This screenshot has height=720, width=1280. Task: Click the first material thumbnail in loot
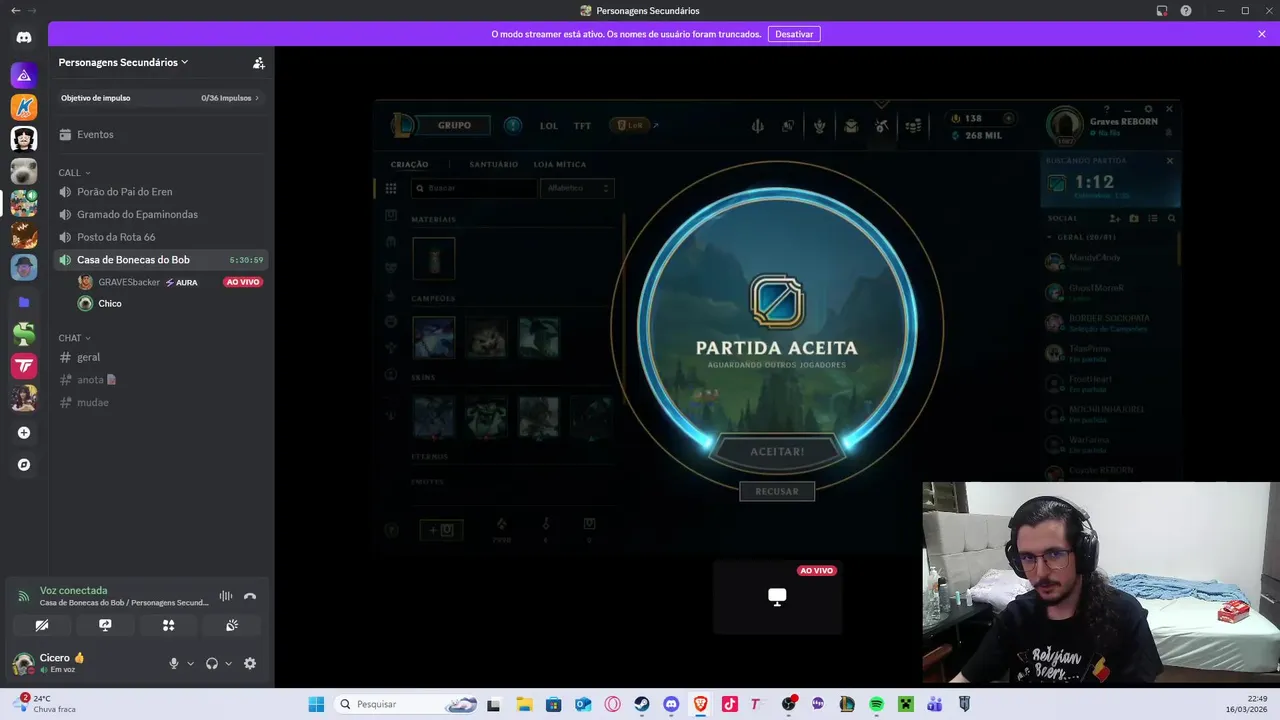point(434,258)
